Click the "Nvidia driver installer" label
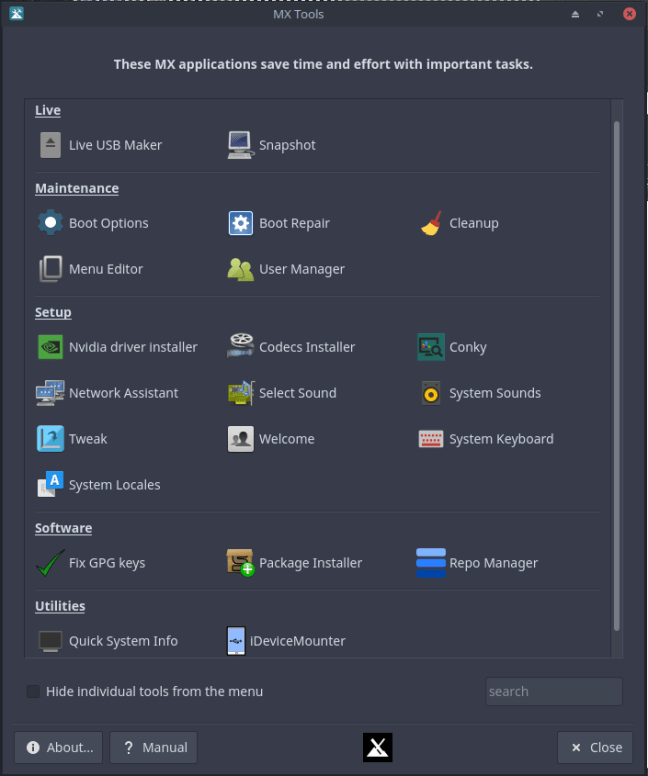Image resolution: width=648 pixels, height=776 pixels. pos(133,347)
